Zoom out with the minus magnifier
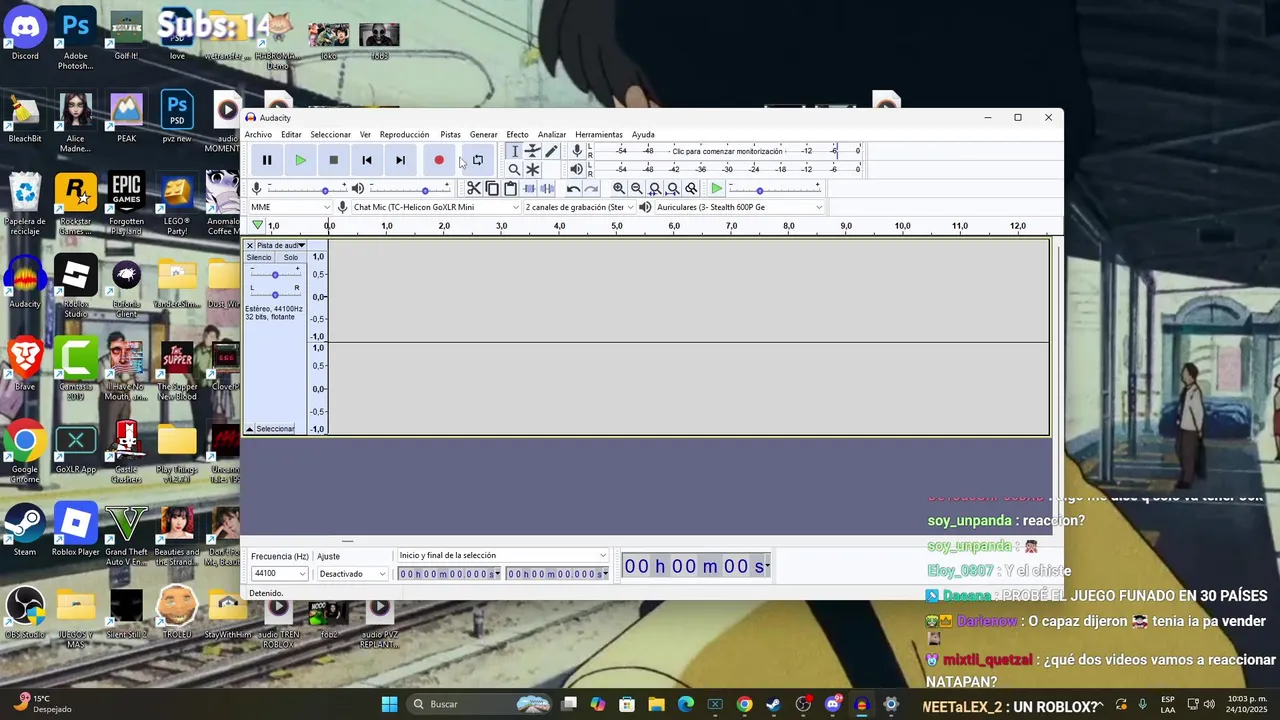 click(x=637, y=188)
